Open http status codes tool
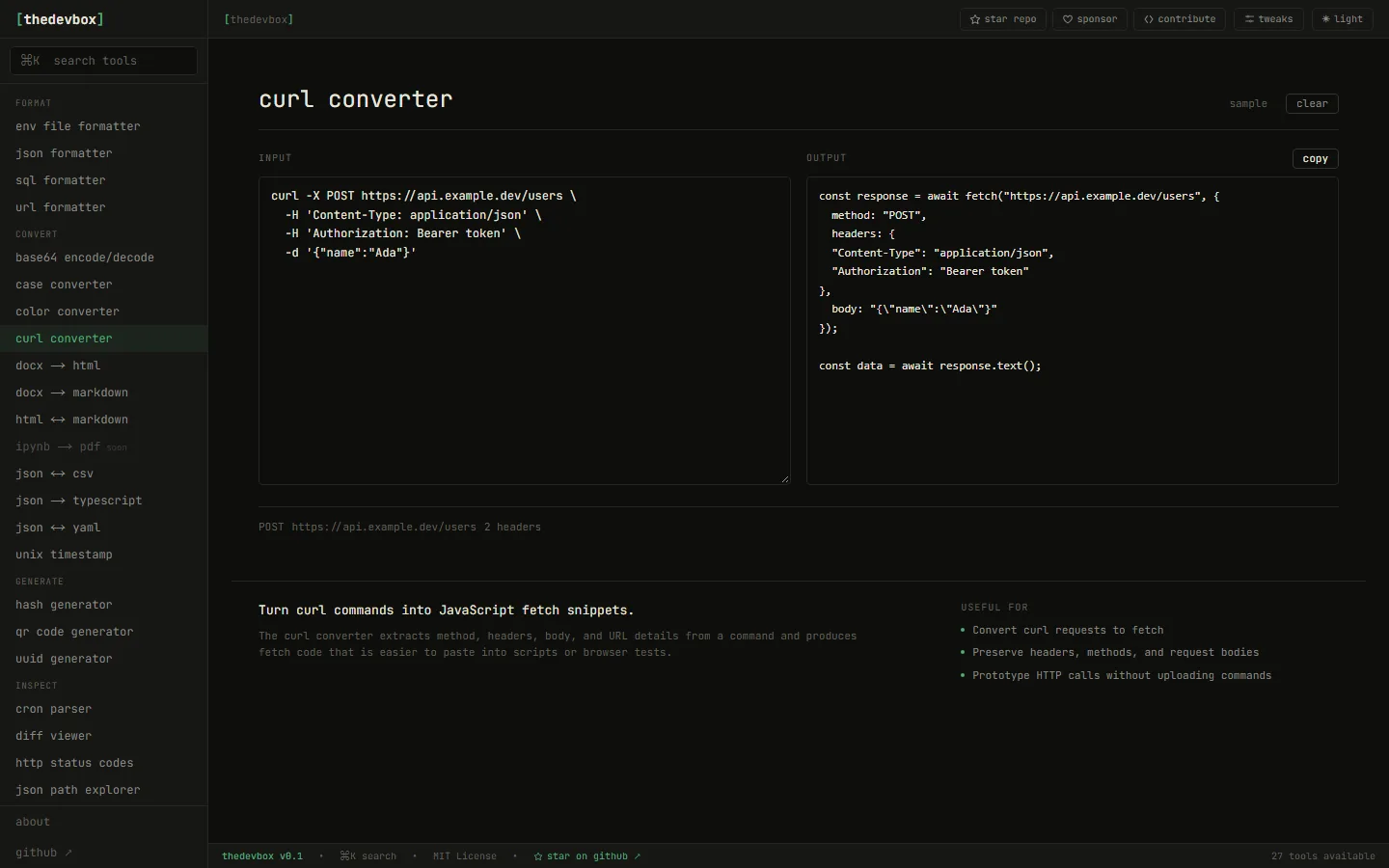1389x868 pixels. [103, 763]
